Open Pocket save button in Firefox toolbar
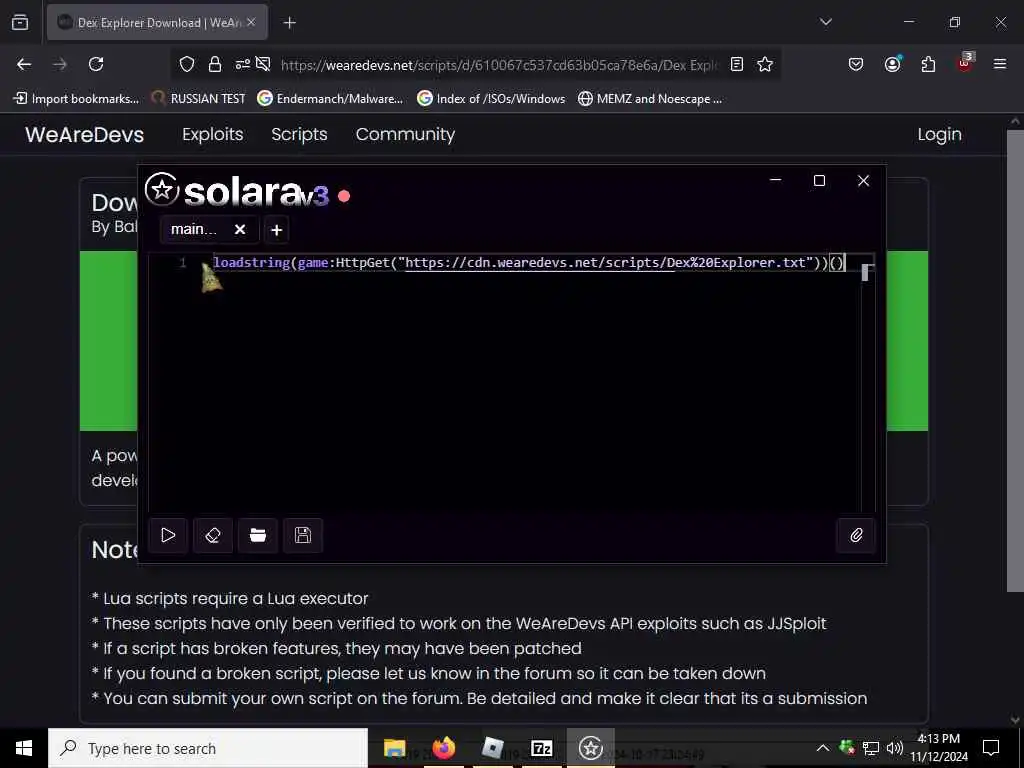This screenshot has width=1024, height=768. coord(856,64)
